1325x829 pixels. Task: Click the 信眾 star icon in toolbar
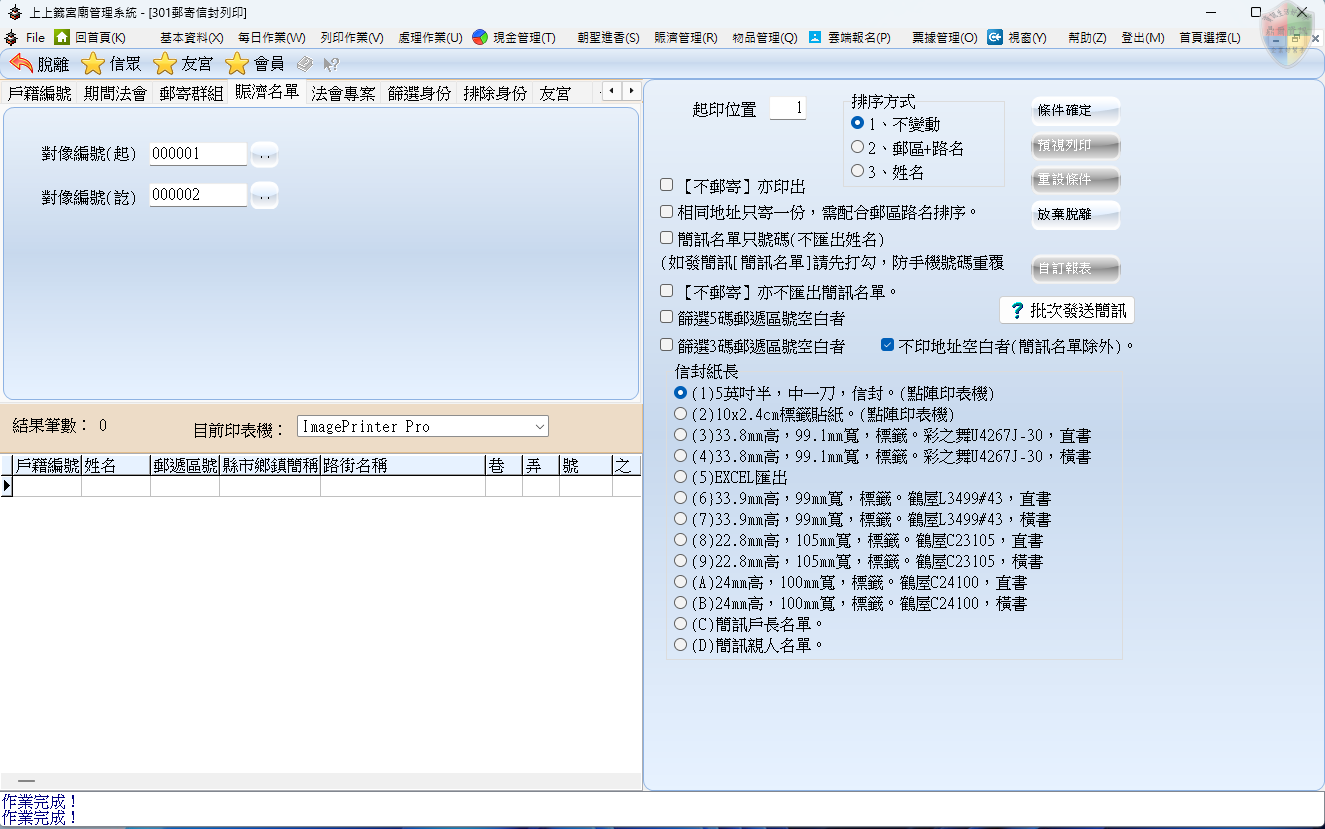[x=93, y=64]
